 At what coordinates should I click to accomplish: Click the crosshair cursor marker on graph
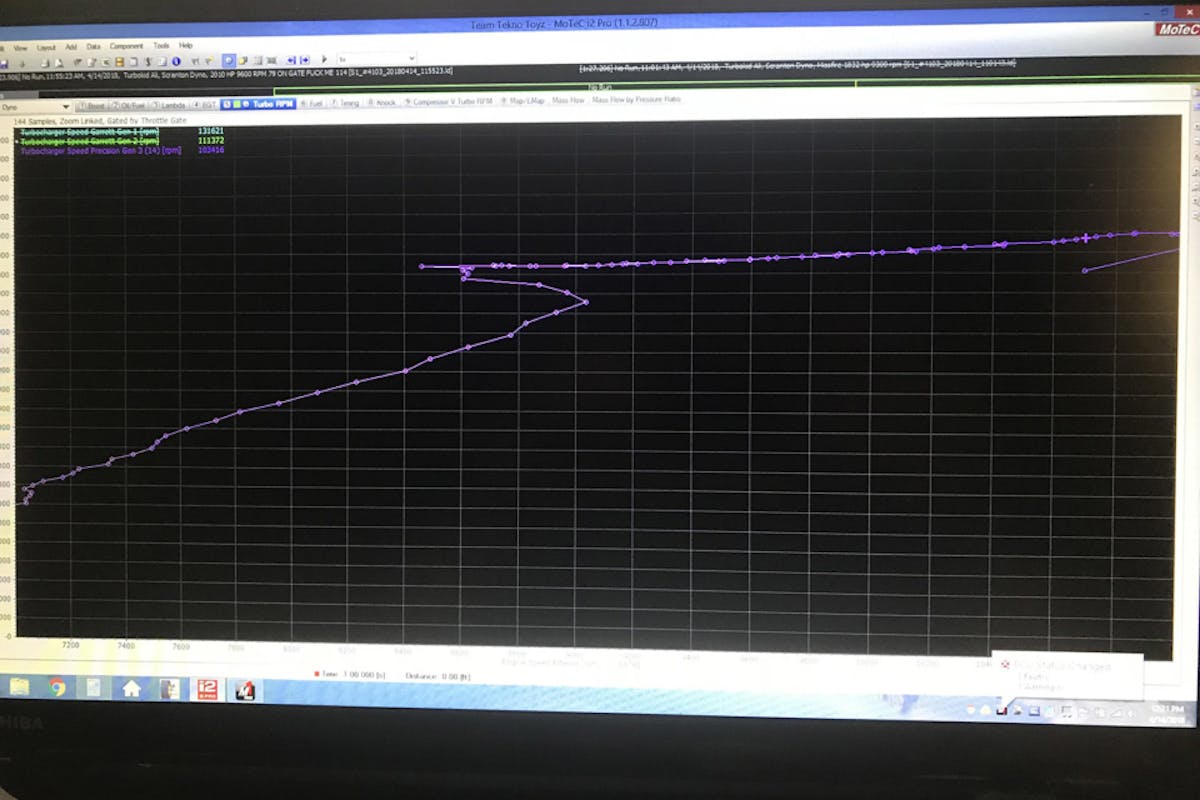tap(1085, 238)
